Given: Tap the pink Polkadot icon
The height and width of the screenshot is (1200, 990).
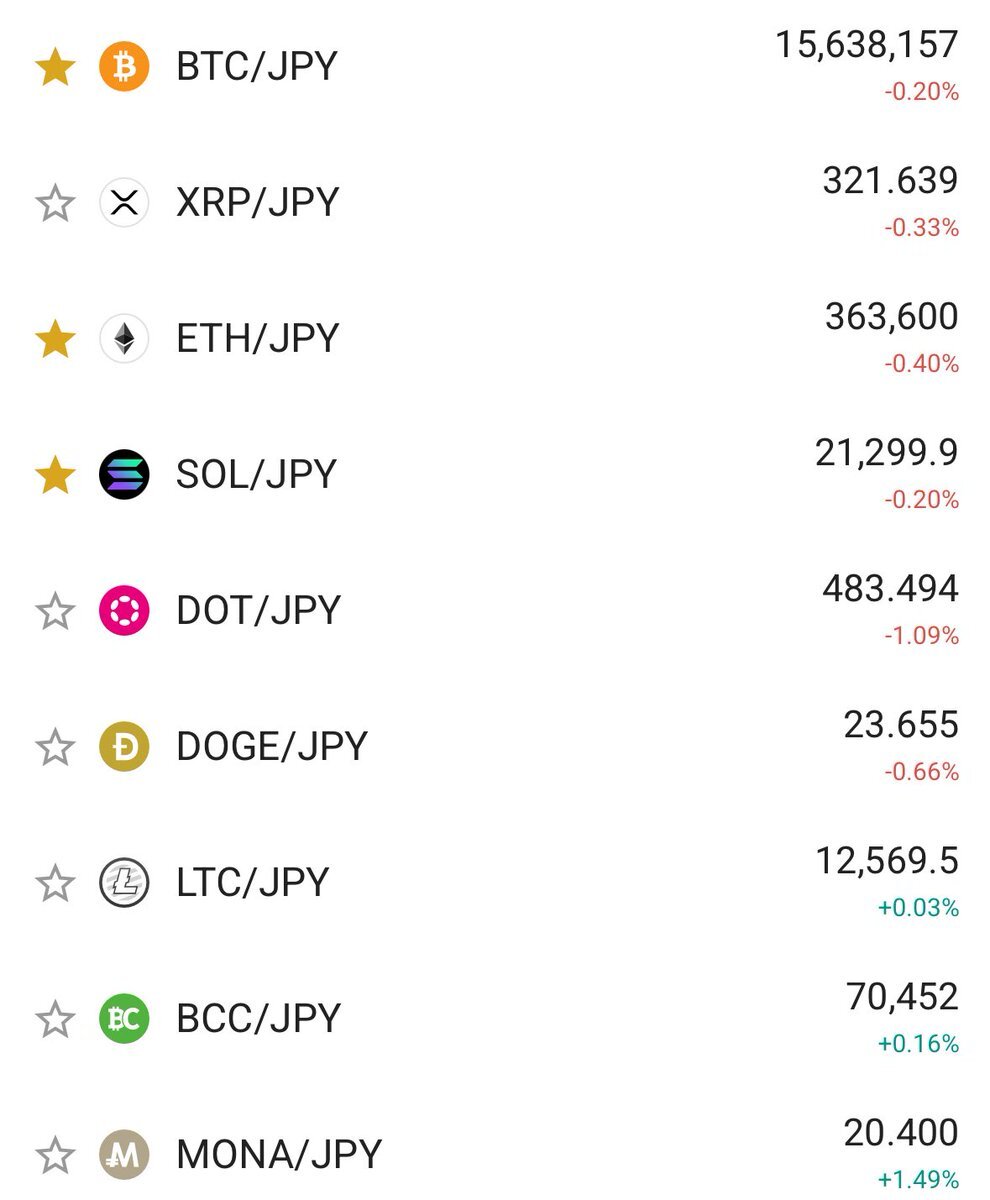Looking at the screenshot, I should [124, 611].
